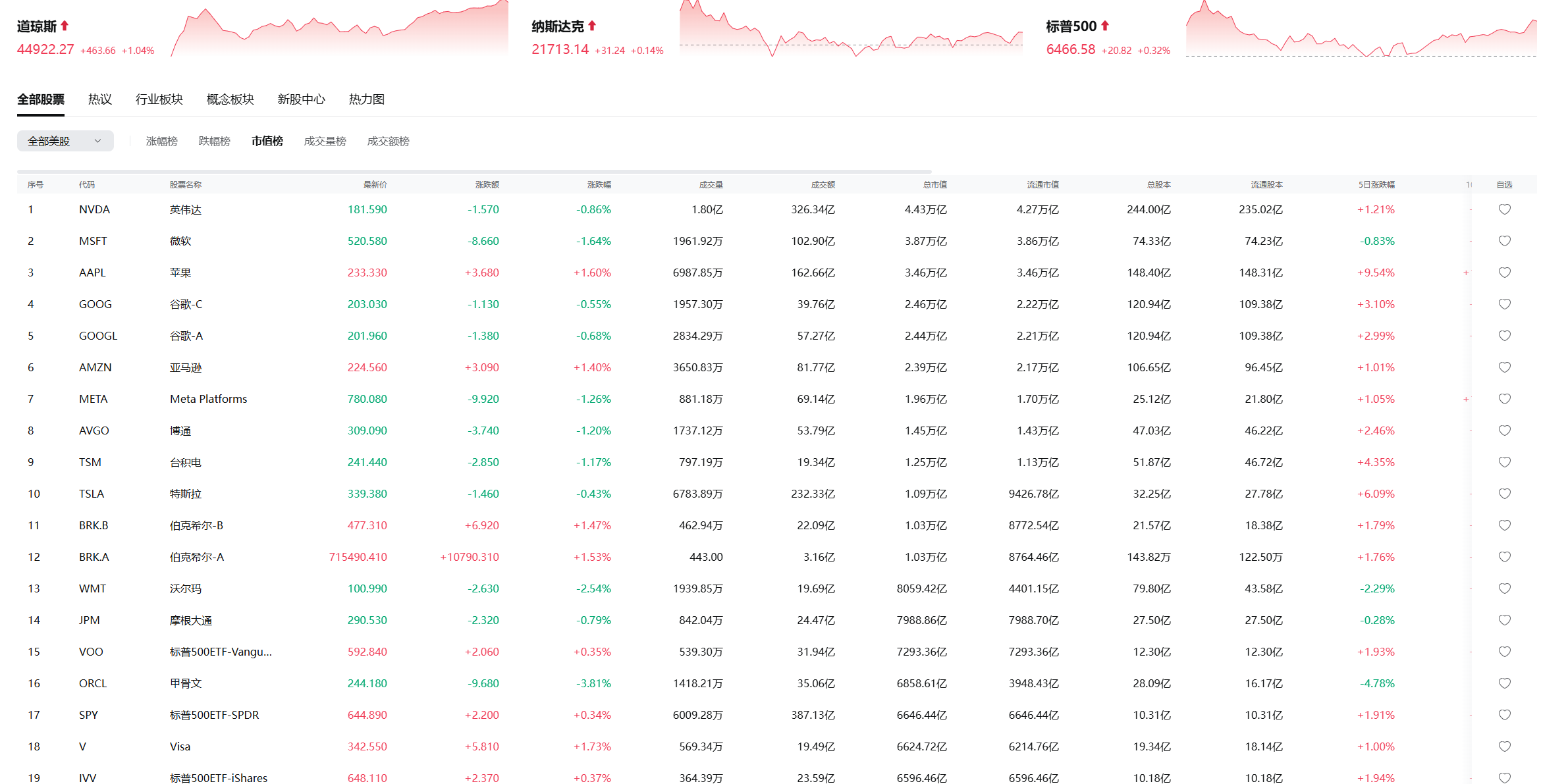Click 博通 stock name

tap(180, 431)
